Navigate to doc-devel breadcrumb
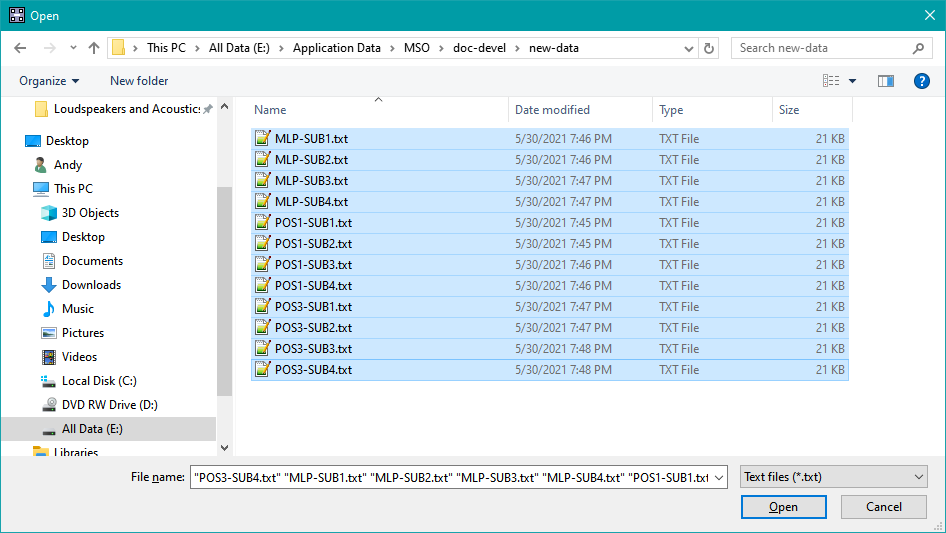Screen dimensions: 946x533 point(480,48)
